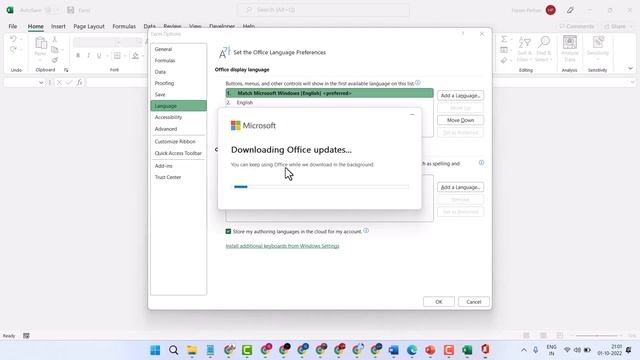Click Add a Language for display language

[x=460, y=96]
